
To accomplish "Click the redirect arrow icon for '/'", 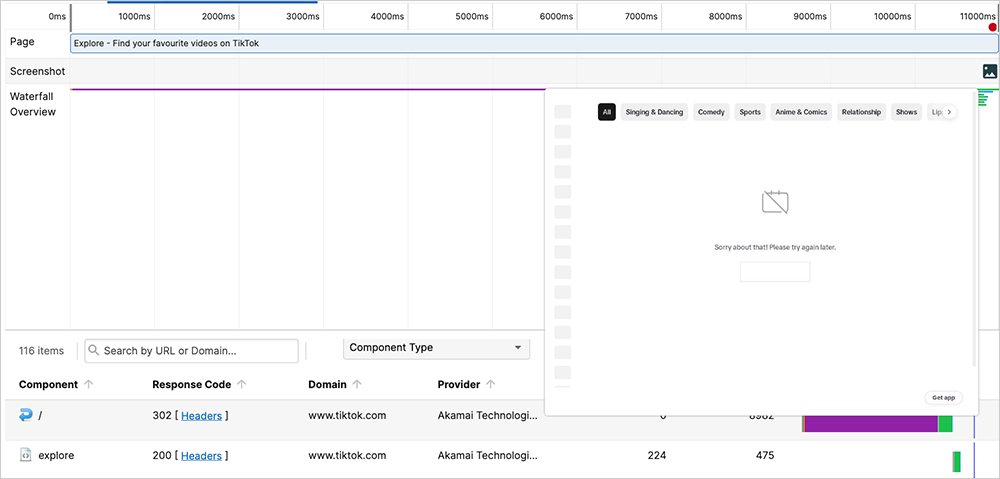I will click(26, 415).
